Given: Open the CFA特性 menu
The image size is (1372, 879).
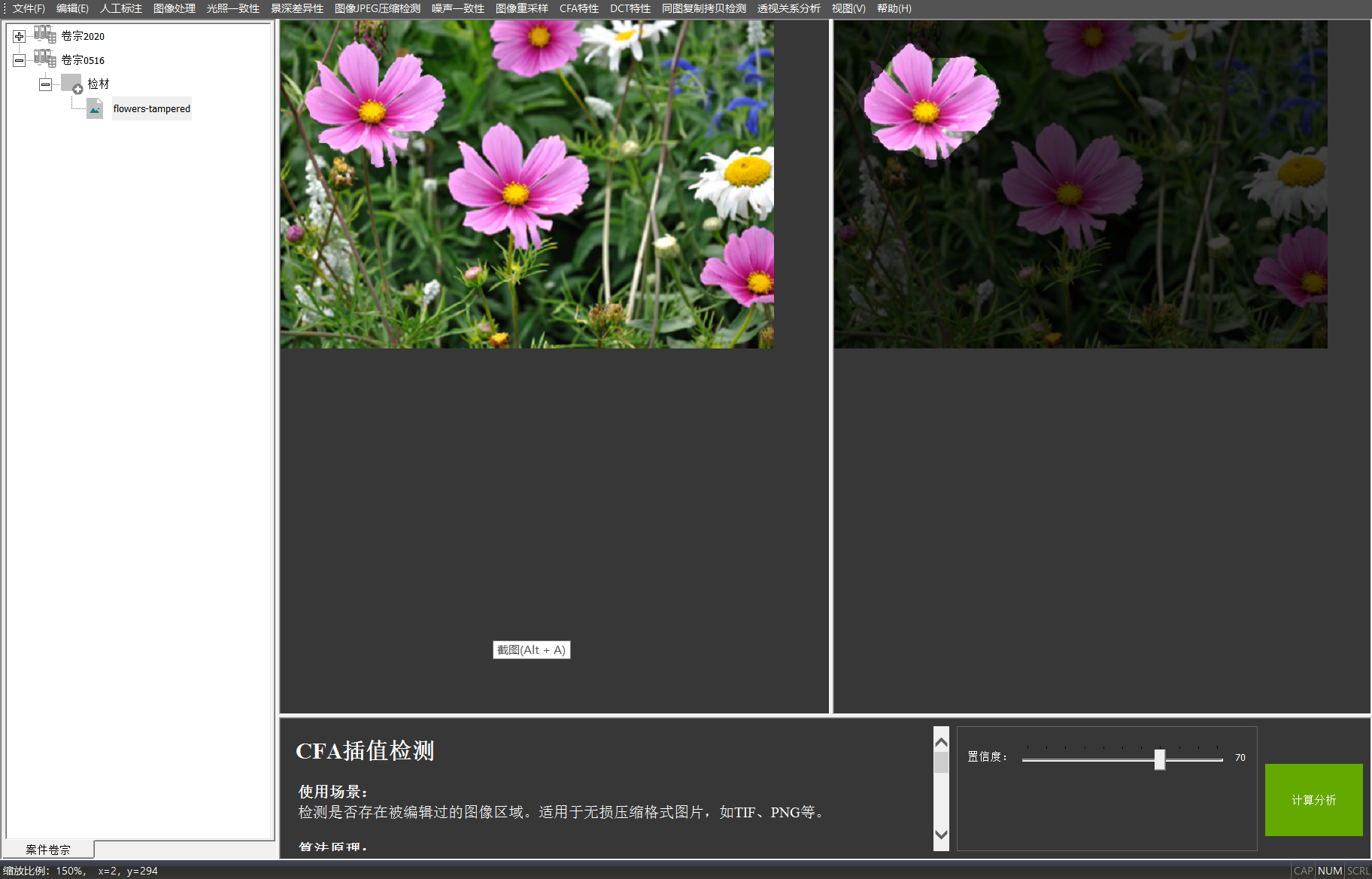Looking at the screenshot, I should [x=578, y=8].
